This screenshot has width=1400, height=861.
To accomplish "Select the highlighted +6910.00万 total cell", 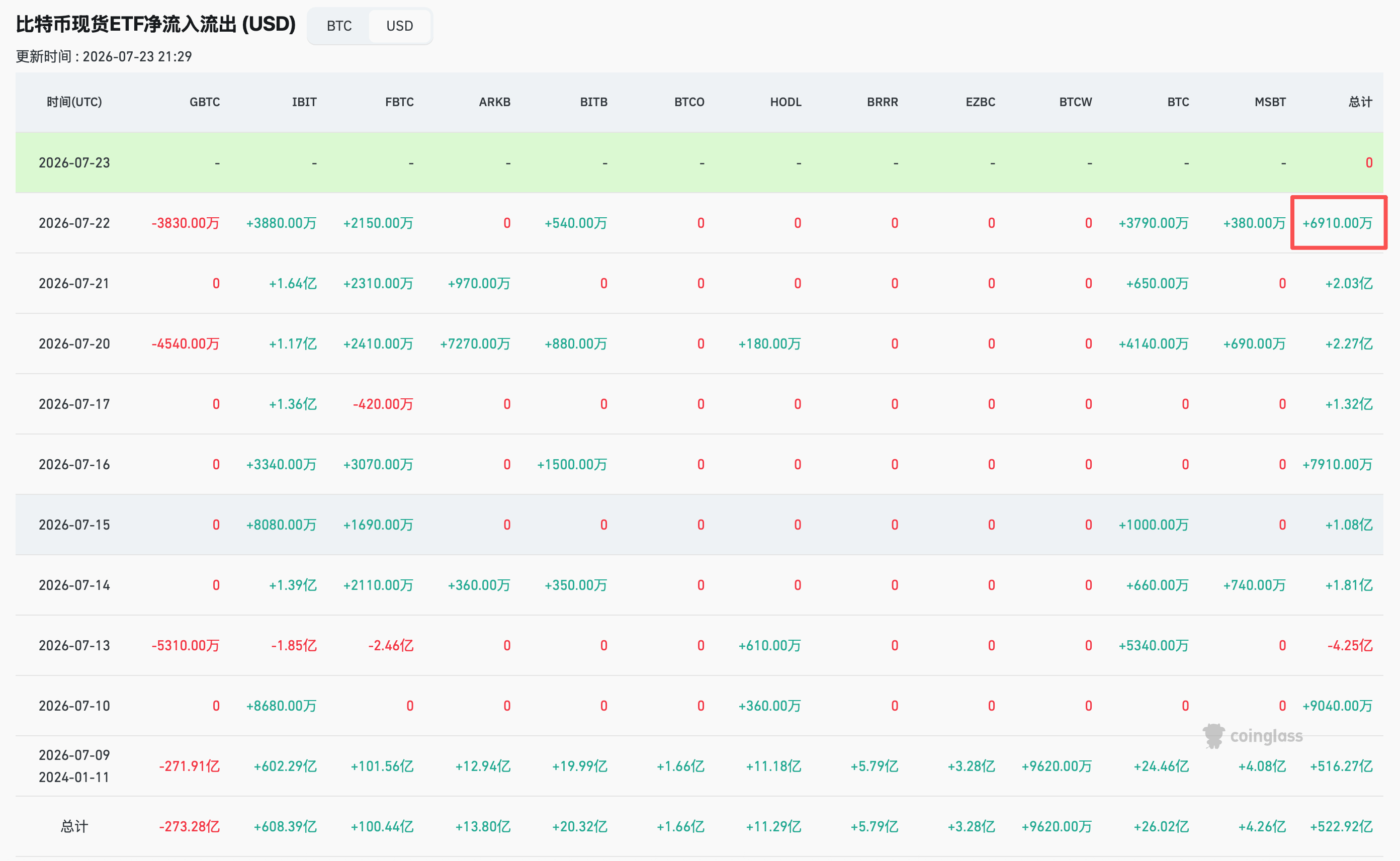I will (x=1338, y=223).
